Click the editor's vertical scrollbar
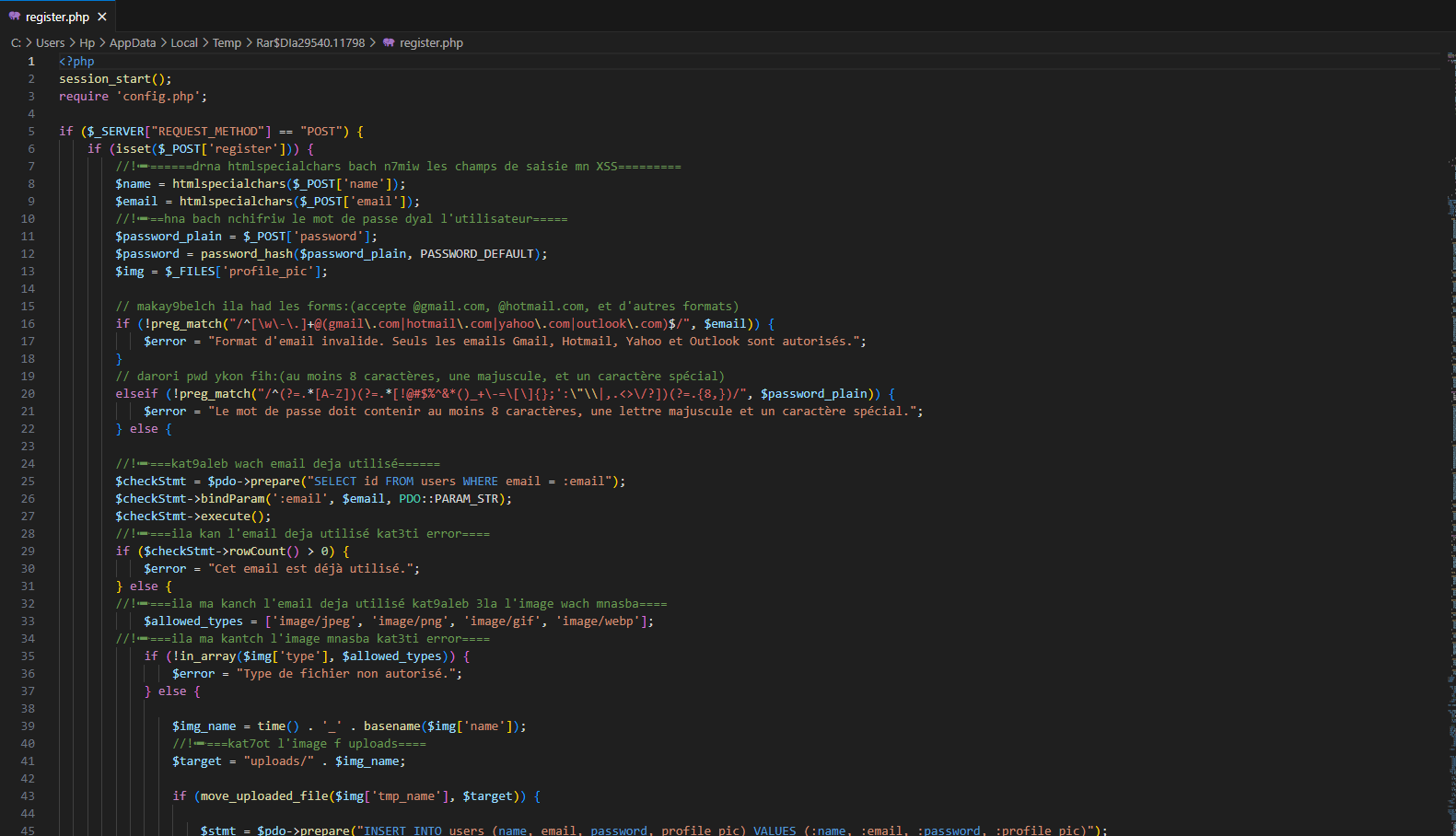Image resolution: width=1456 pixels, height=836 pixels. [x=1450, y=442]
